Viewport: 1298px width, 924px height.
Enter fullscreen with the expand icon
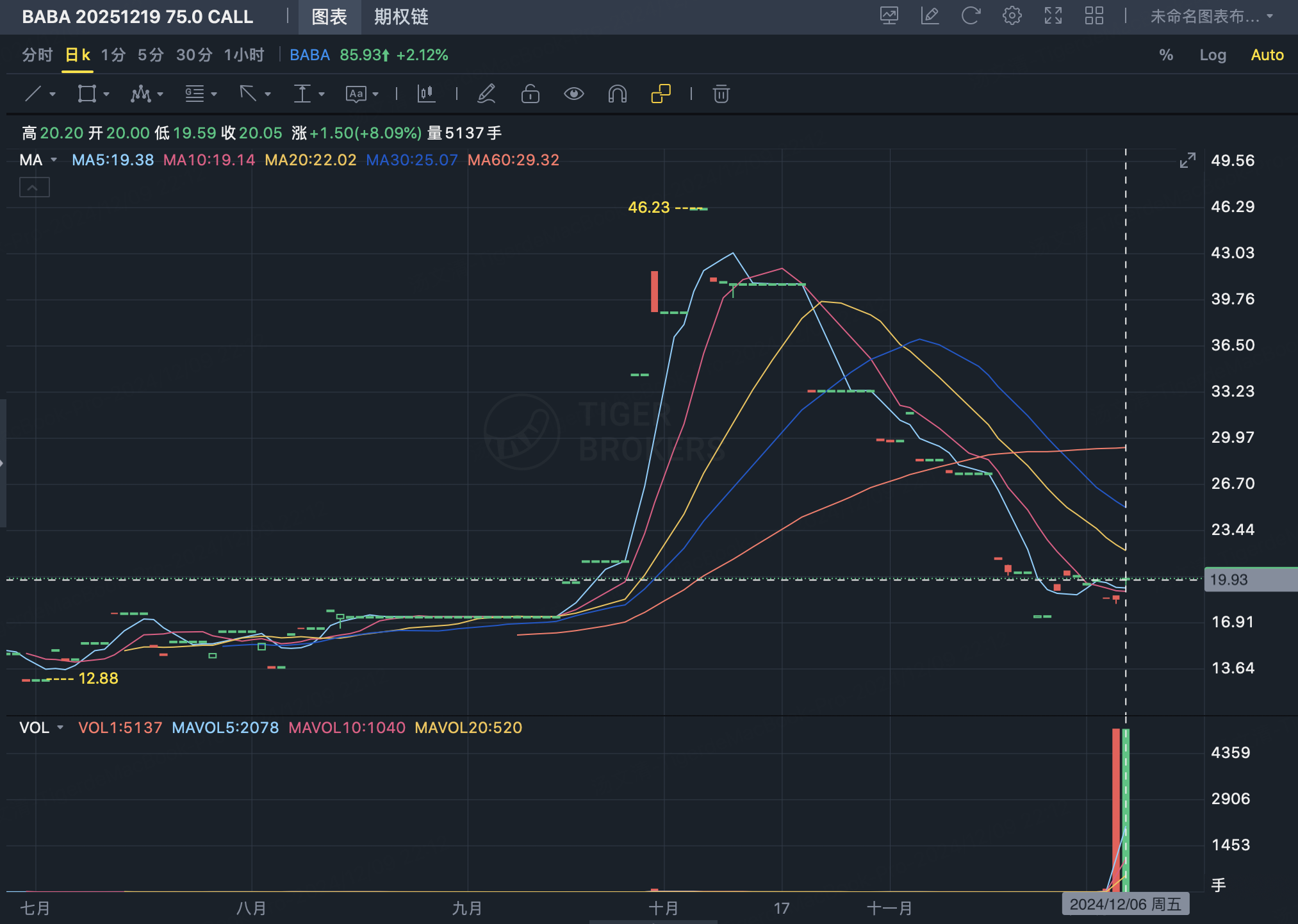pyautogui.click(x=1053, y=16)
